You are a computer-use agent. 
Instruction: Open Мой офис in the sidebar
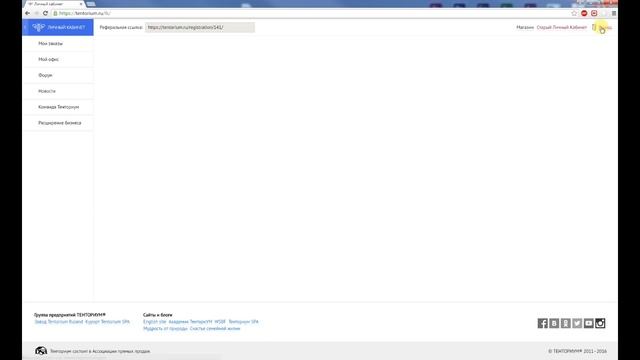tap(58, 59)
